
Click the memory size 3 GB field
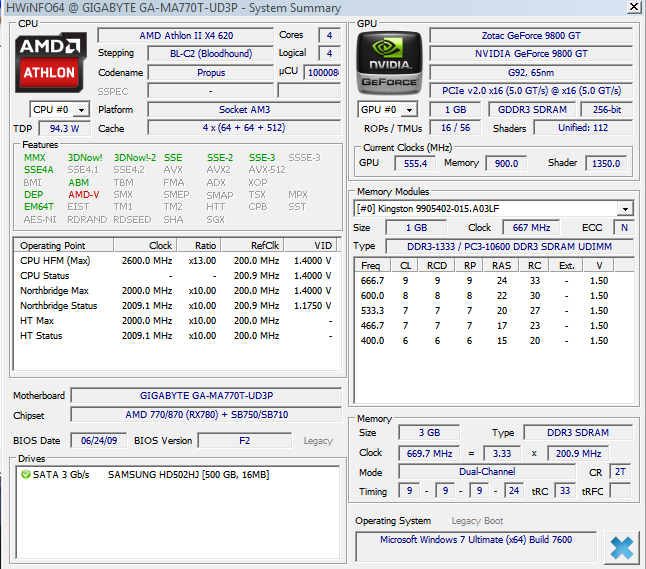coord(429,433)
